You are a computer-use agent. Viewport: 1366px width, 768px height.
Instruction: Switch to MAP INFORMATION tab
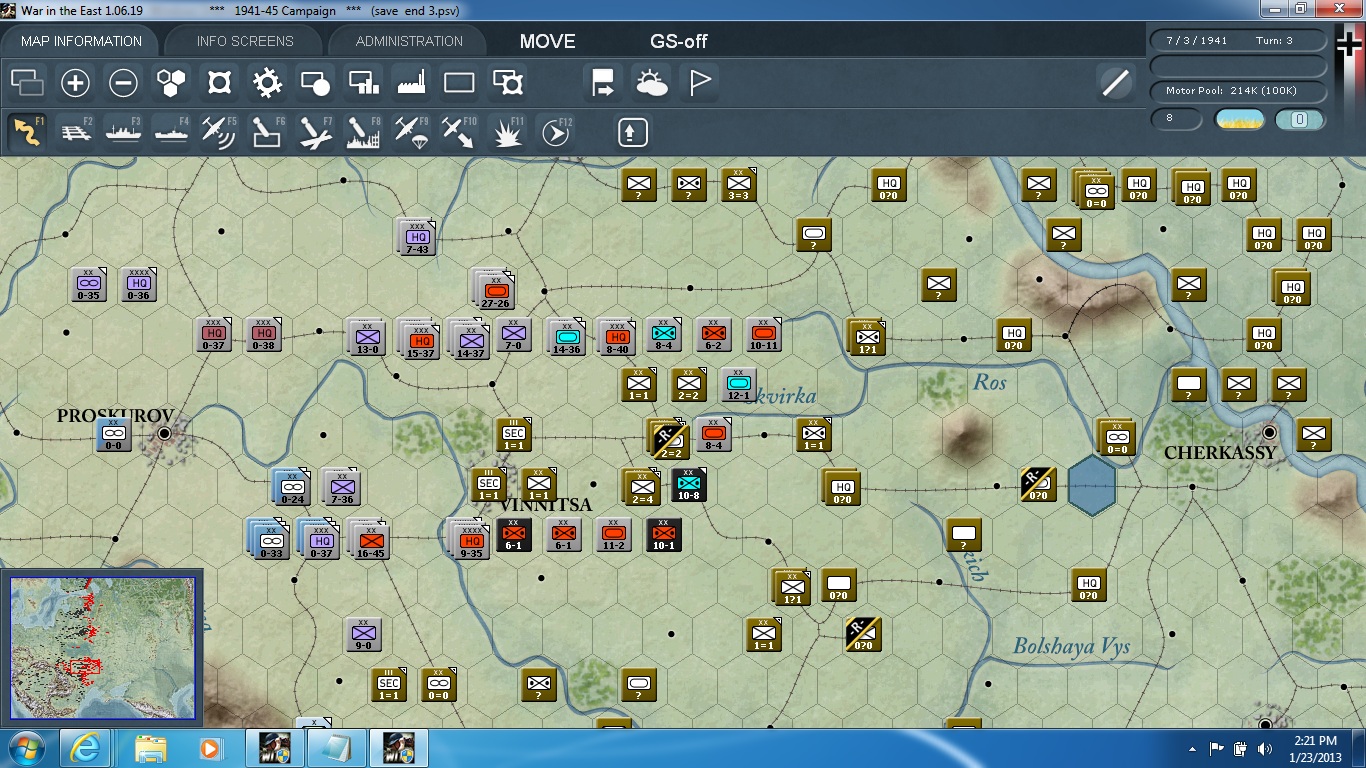tap(82, 41)
